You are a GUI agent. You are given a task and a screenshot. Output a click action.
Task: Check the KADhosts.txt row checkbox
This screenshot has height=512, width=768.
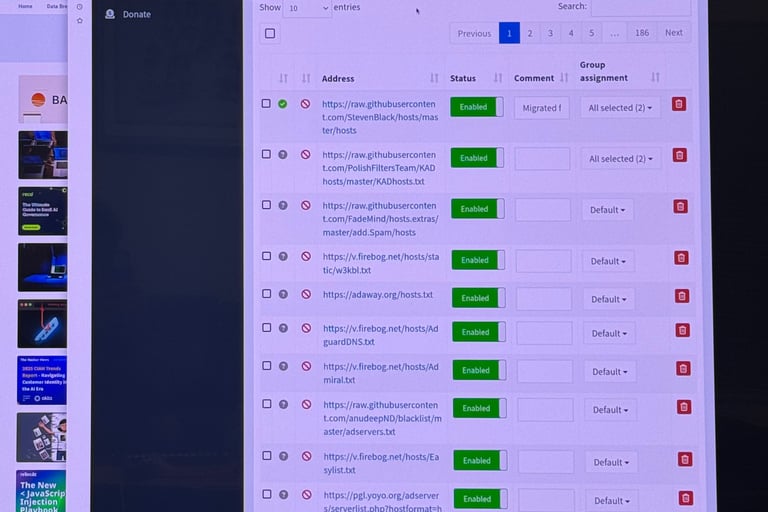click(266, 154)
